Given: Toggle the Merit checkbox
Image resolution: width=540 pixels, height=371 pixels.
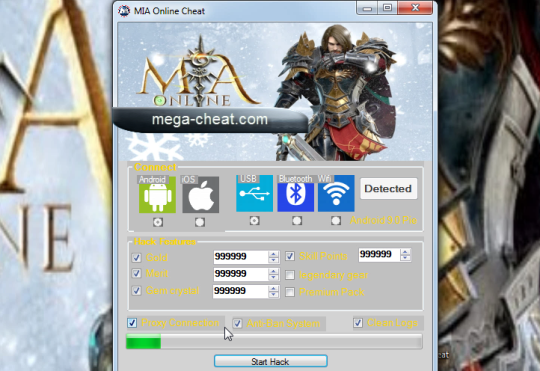Looking at the screenshot, I should point(136,274).
